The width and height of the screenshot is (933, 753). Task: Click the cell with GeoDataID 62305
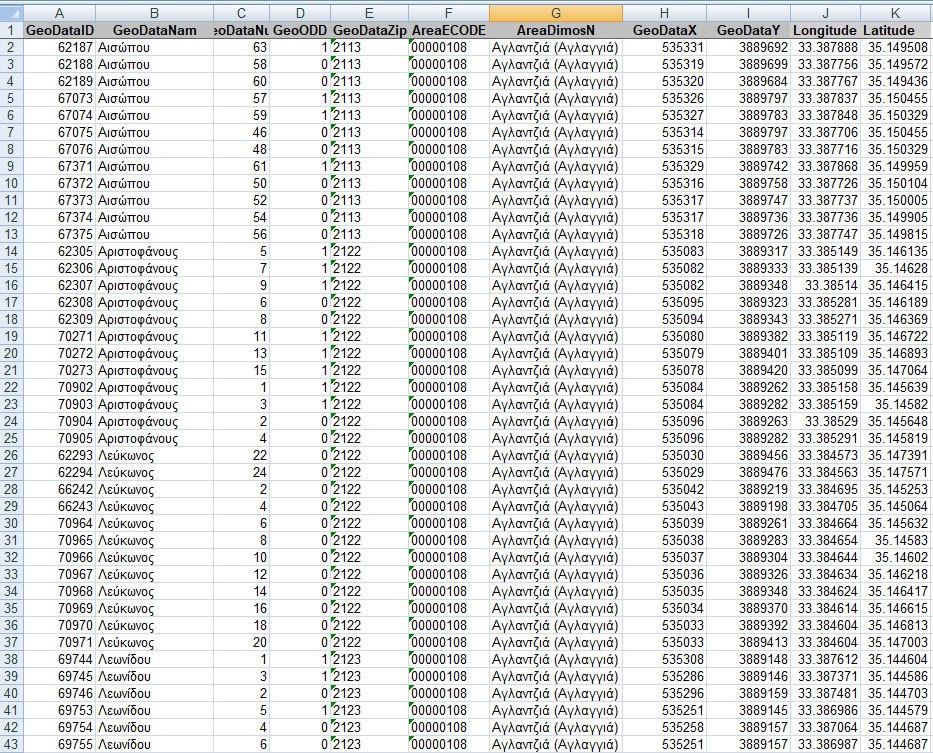click(58, 252)
